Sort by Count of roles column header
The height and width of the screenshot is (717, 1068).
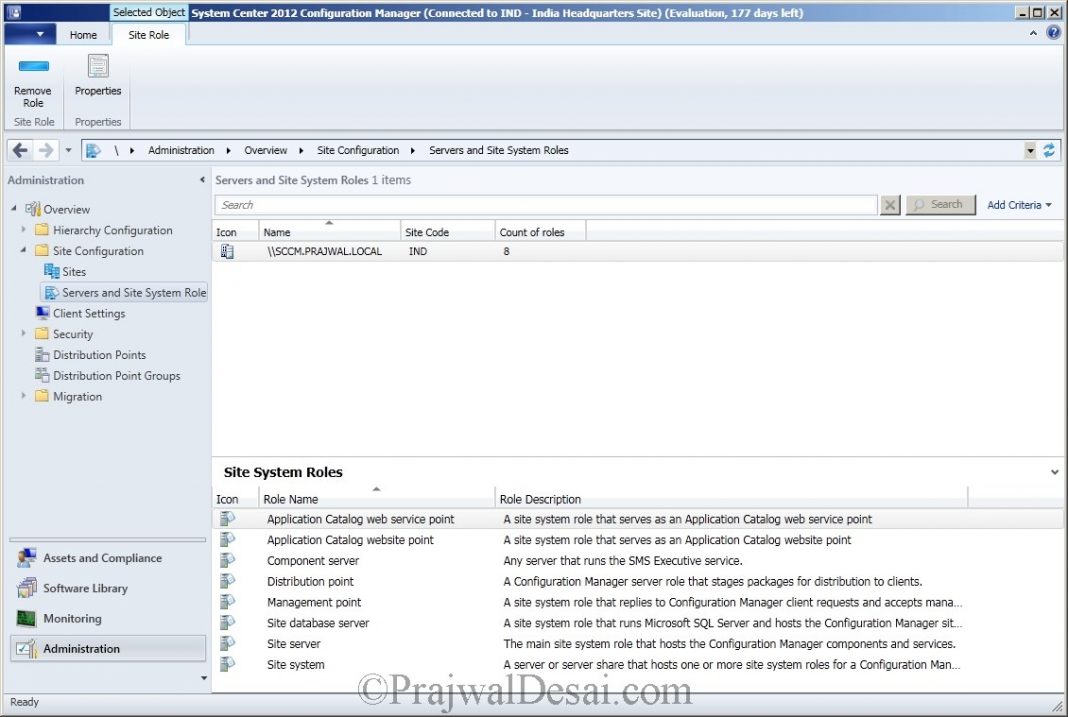click(x=540, y=232)
